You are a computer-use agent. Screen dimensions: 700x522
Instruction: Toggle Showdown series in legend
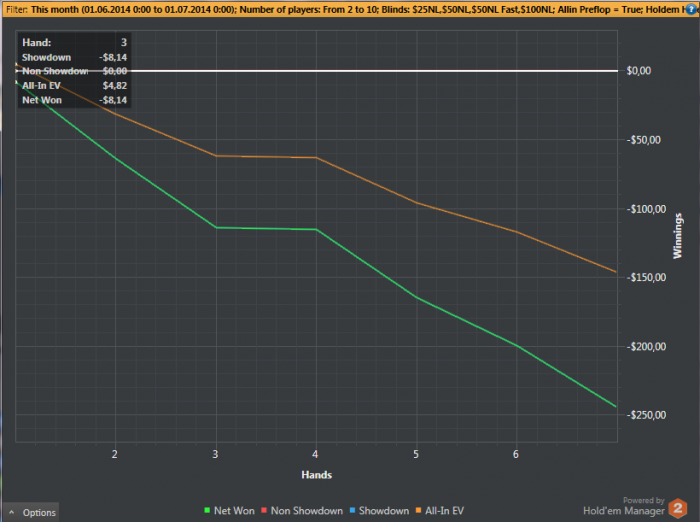coord(379,510)
